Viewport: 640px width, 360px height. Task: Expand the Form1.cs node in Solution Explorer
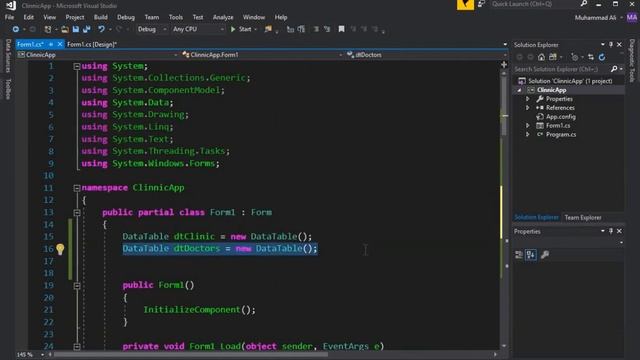point(528,126)
